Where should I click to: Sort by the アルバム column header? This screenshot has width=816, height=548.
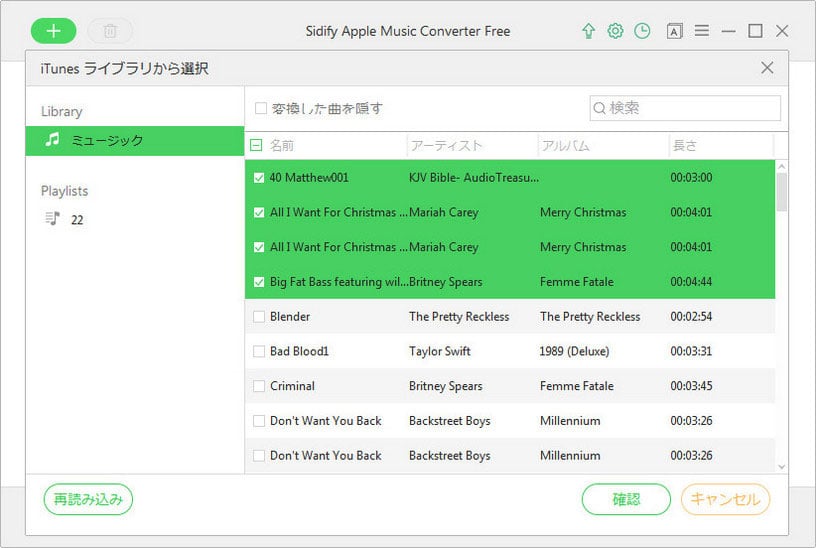click(565, 145)
